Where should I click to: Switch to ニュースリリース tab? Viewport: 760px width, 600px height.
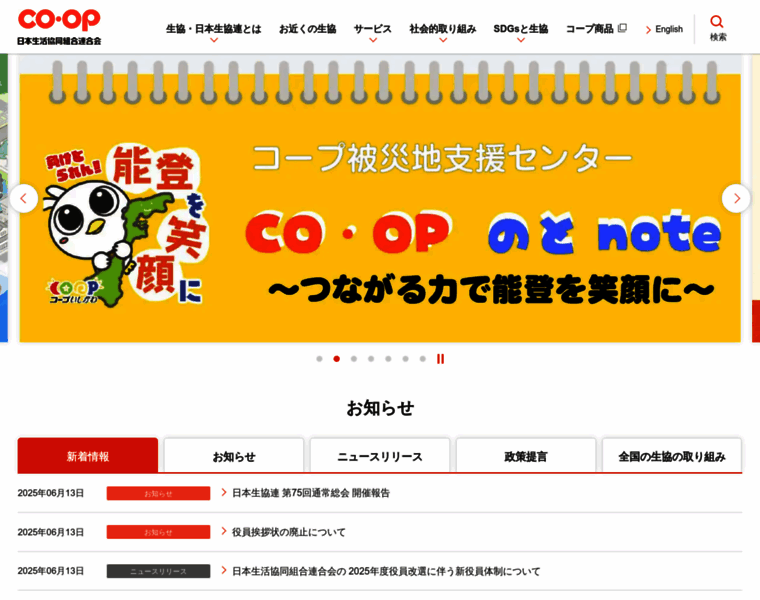point(380,456)
